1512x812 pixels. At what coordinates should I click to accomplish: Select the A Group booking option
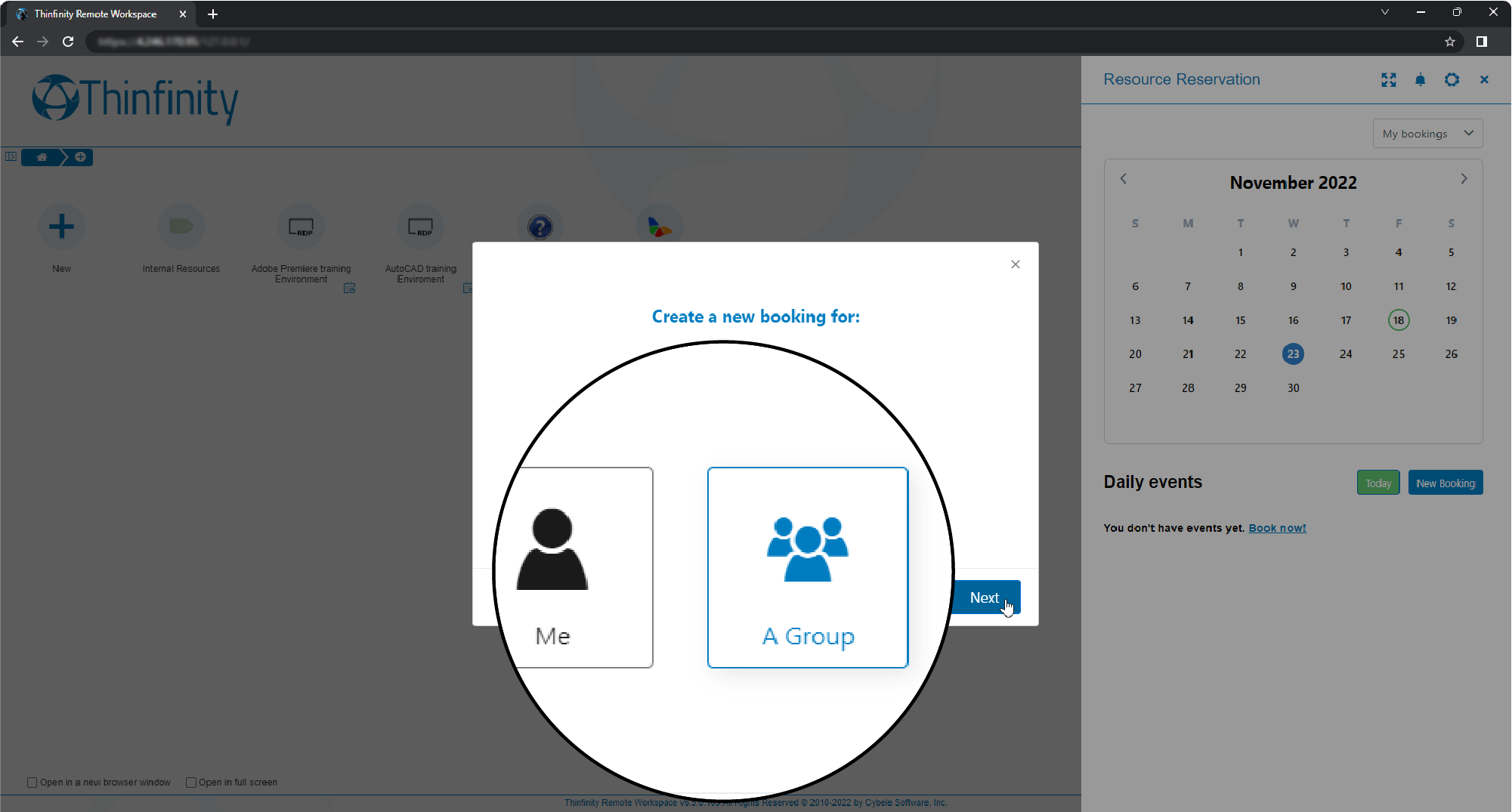pos(807,567)
